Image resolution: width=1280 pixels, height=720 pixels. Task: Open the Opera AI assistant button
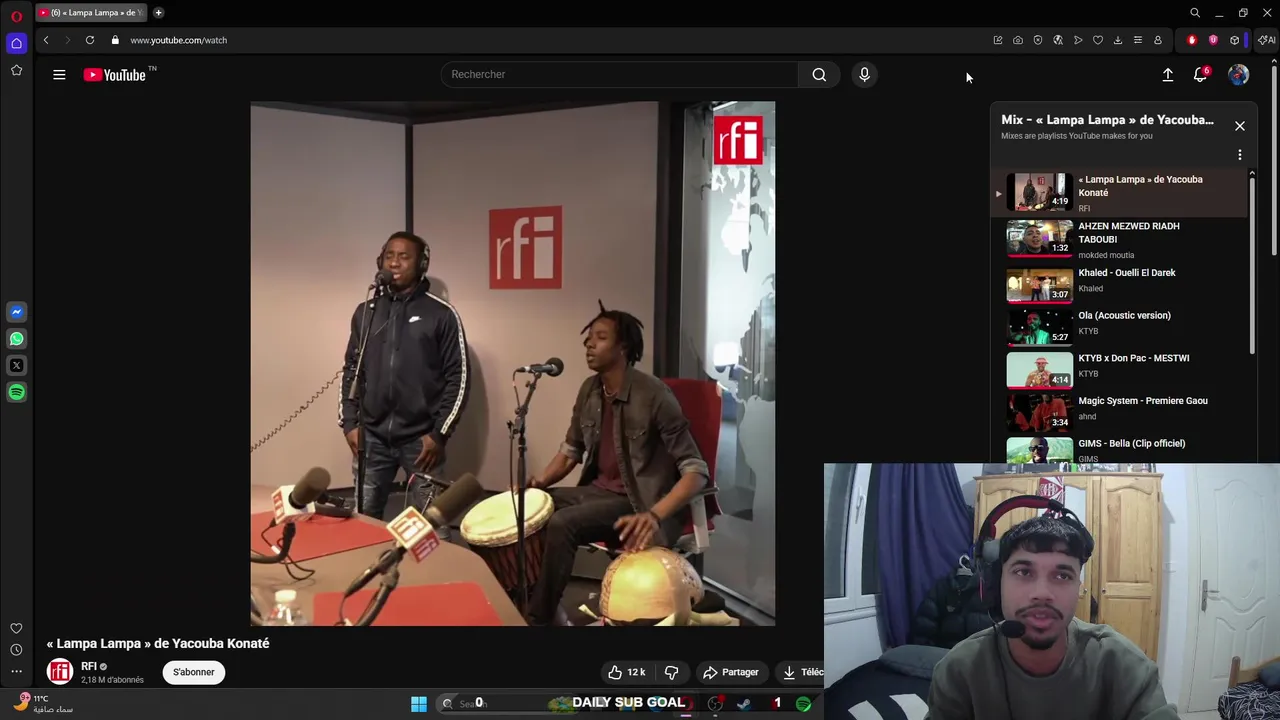click(1266, 40)
